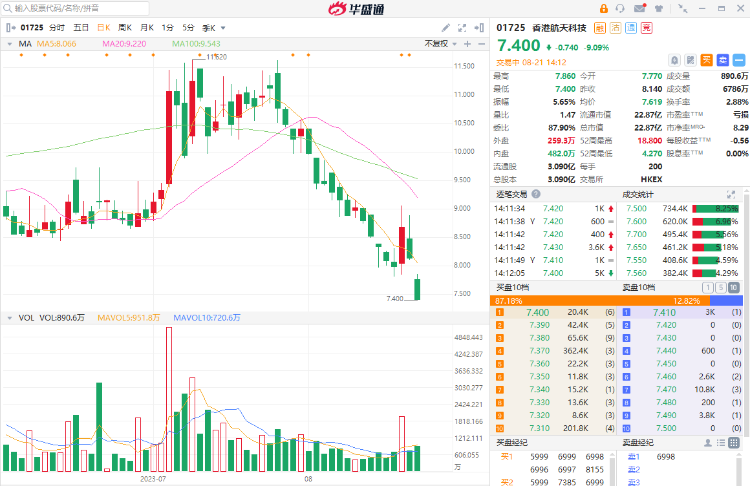Click the 7.600 volume distribution bar 6.96%
750x486 pixels.
point(716,221)
